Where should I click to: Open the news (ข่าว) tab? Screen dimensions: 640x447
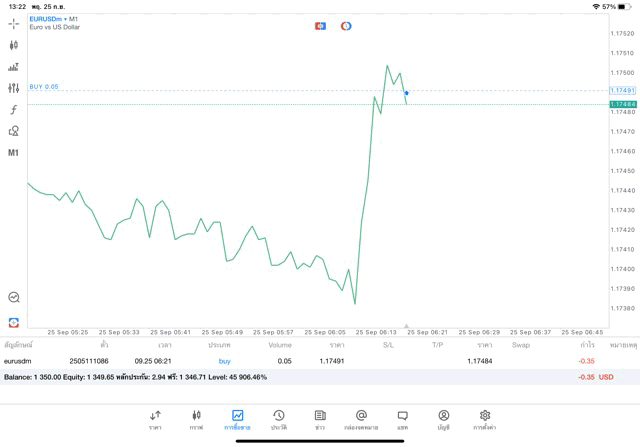pos(320,419)
